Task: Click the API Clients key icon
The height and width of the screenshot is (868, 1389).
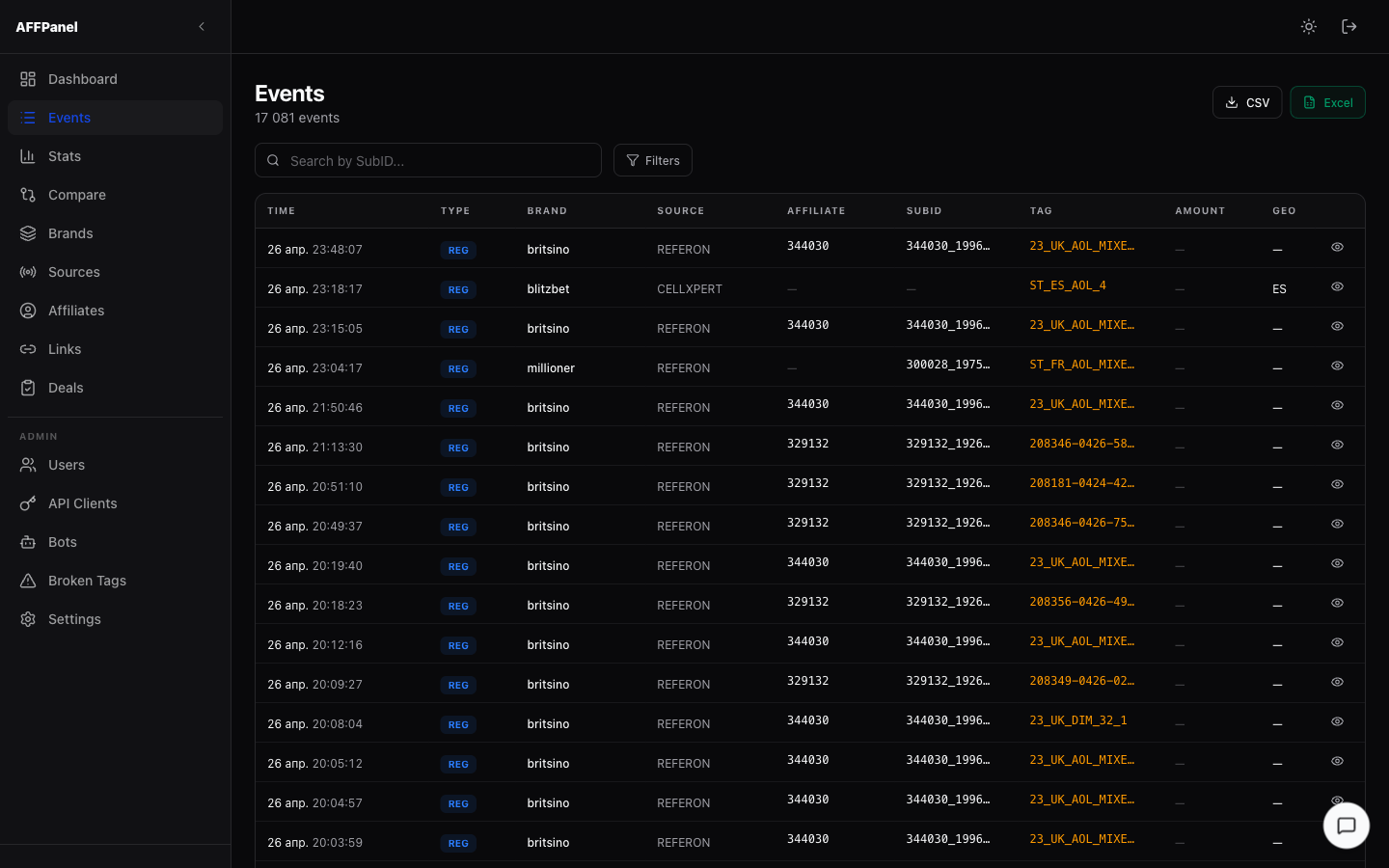Action: [x=28, y=502]
